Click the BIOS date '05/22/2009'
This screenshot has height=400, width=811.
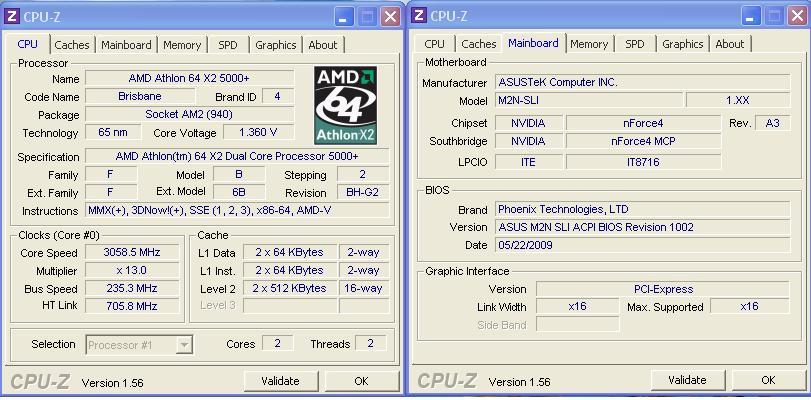642,245
